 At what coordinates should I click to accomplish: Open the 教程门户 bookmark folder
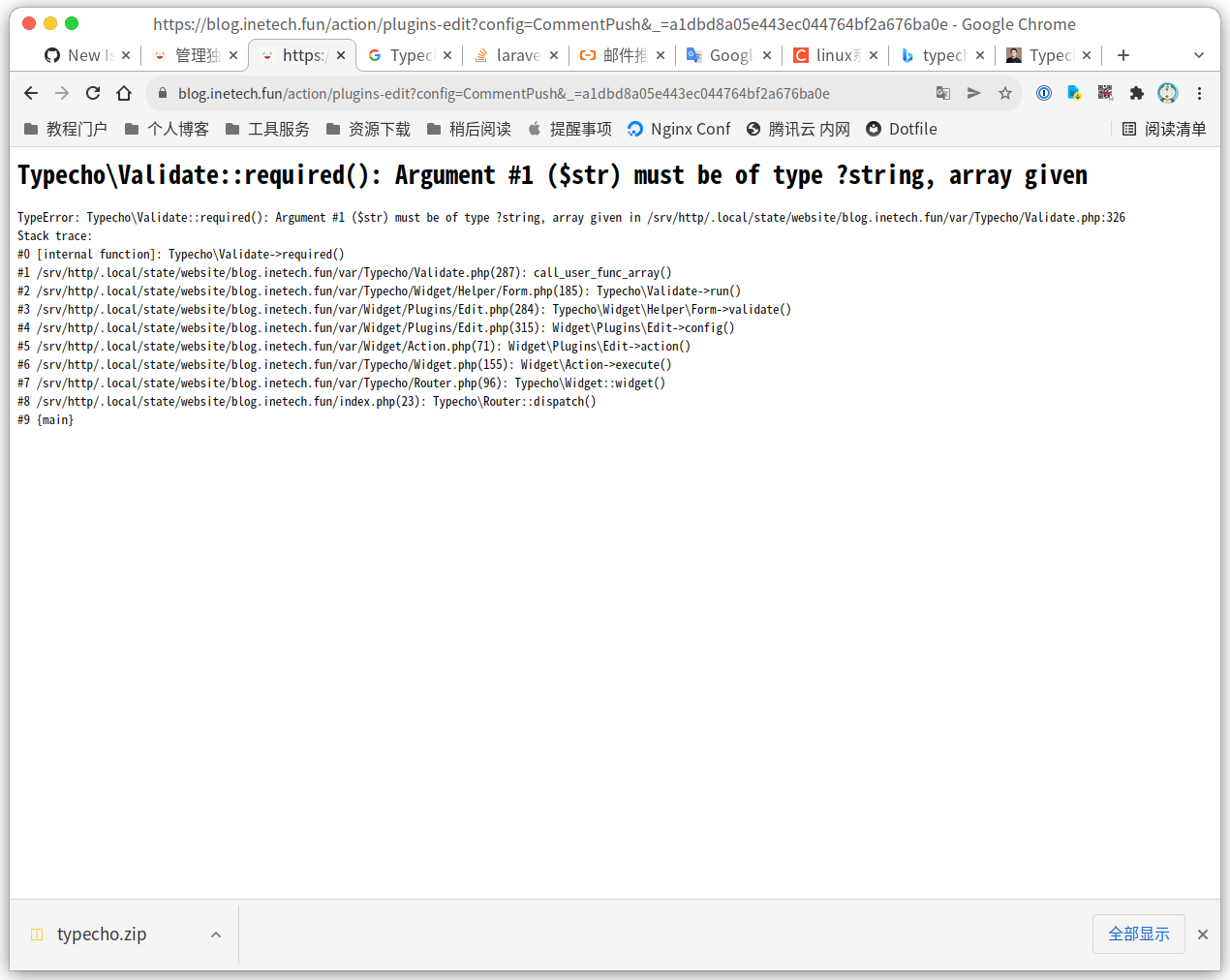(x=65, y=129)
